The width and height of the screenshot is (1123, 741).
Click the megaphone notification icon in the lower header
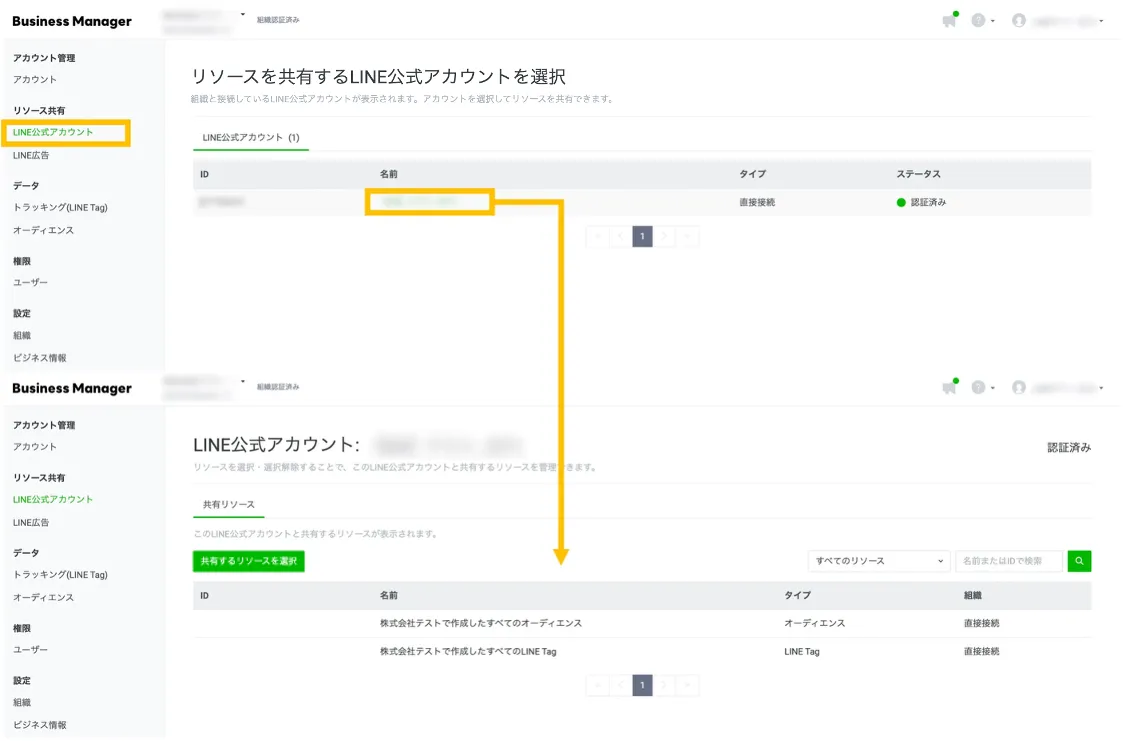(949, 388)
